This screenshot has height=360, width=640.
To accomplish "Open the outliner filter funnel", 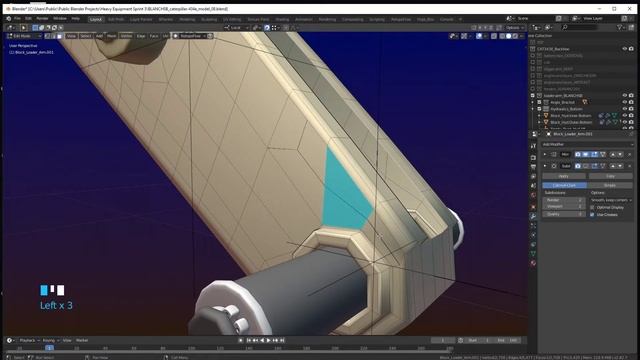I will pos(620,27).
